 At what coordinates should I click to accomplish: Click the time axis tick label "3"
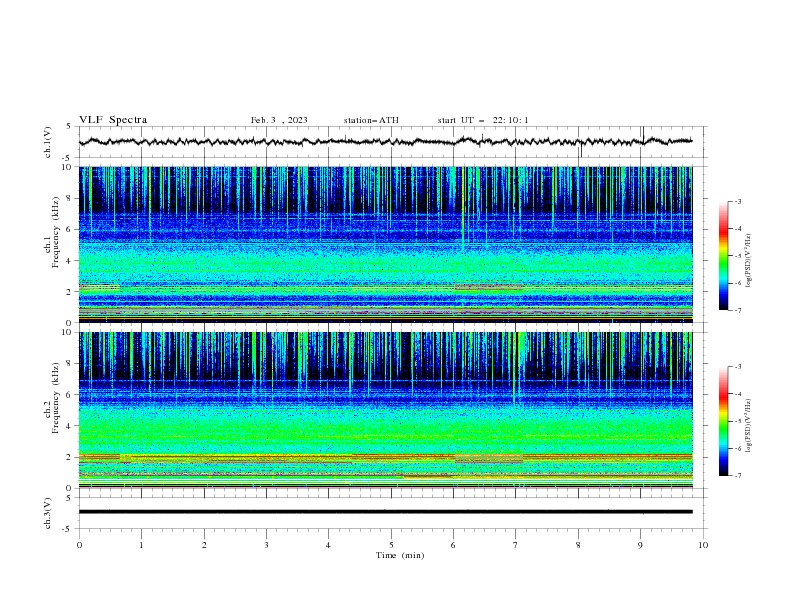pos(266,545)
